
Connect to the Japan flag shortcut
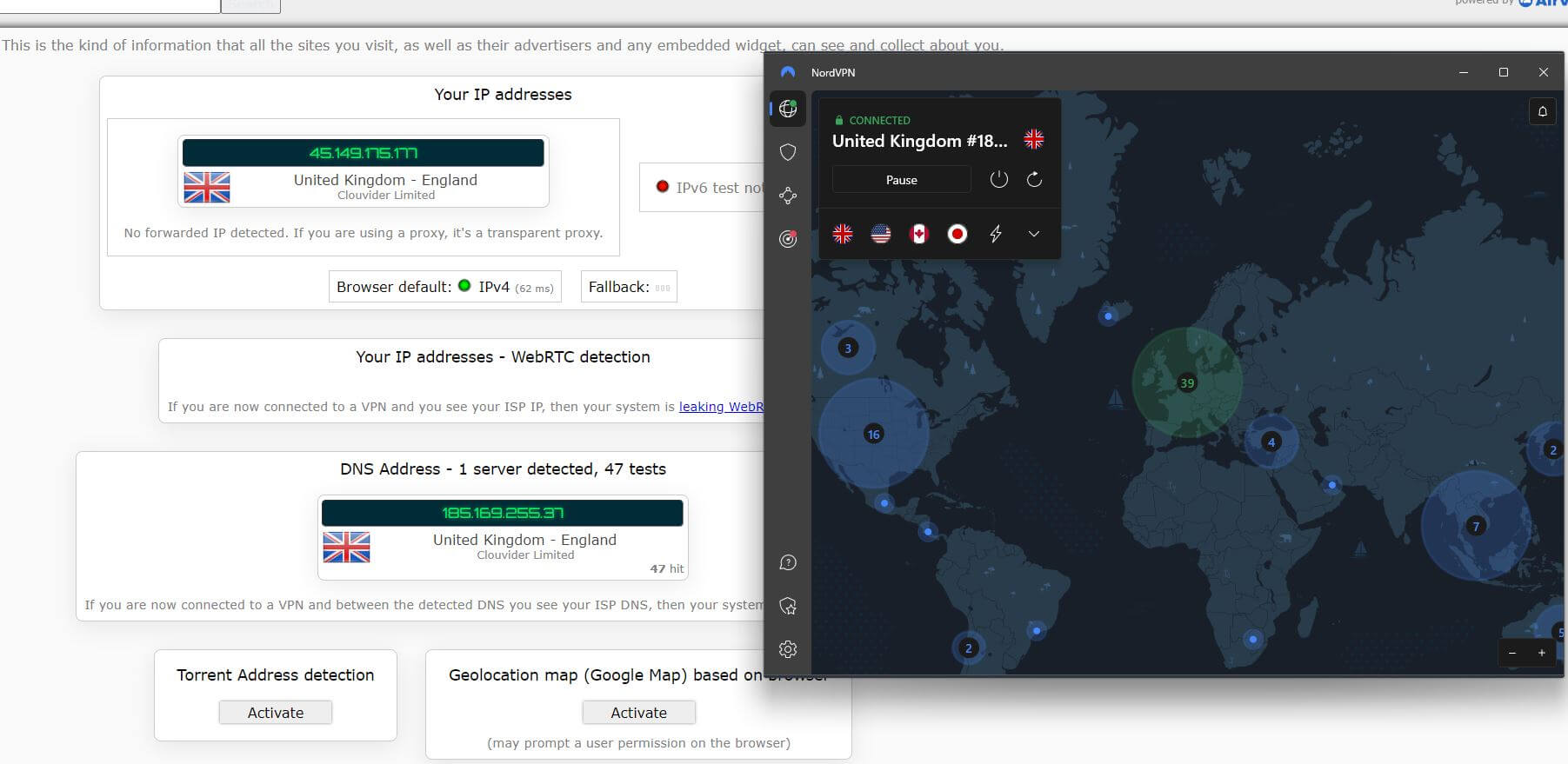tap(957, 234)
